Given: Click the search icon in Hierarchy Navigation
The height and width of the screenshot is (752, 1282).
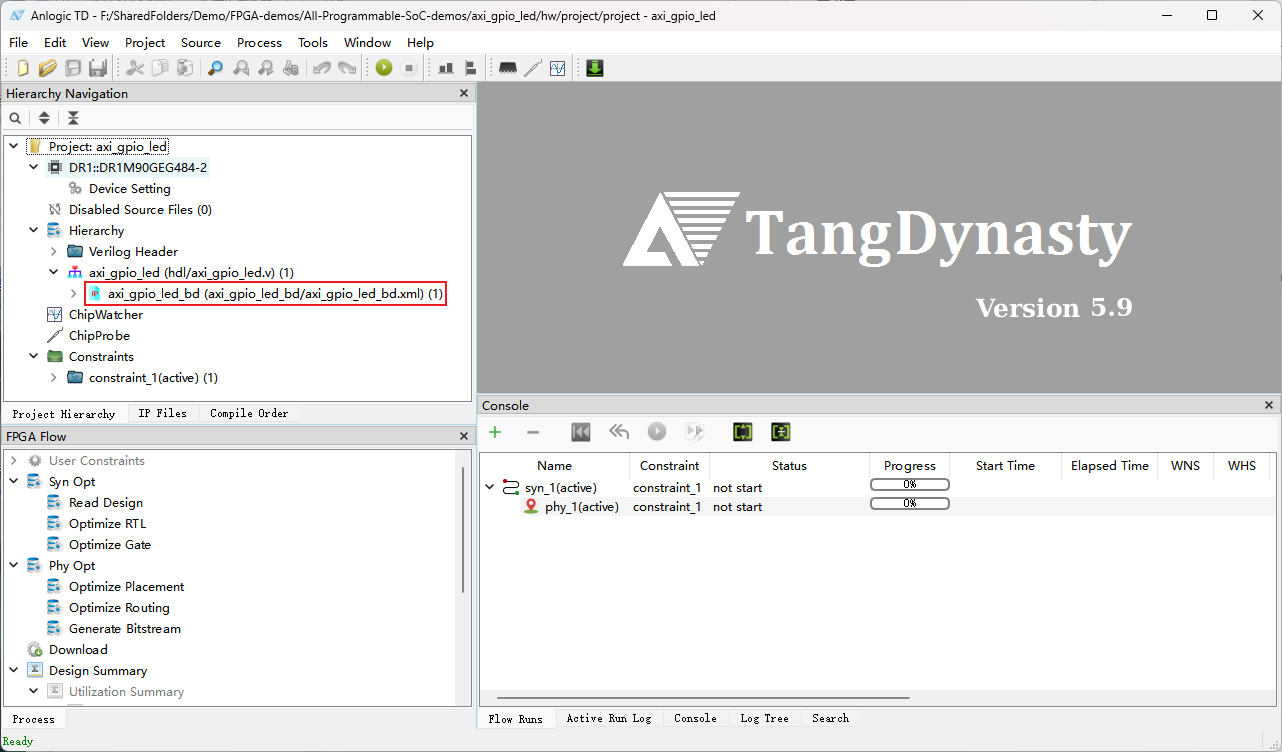Looking at the screenshot, I should pos(15,118).
